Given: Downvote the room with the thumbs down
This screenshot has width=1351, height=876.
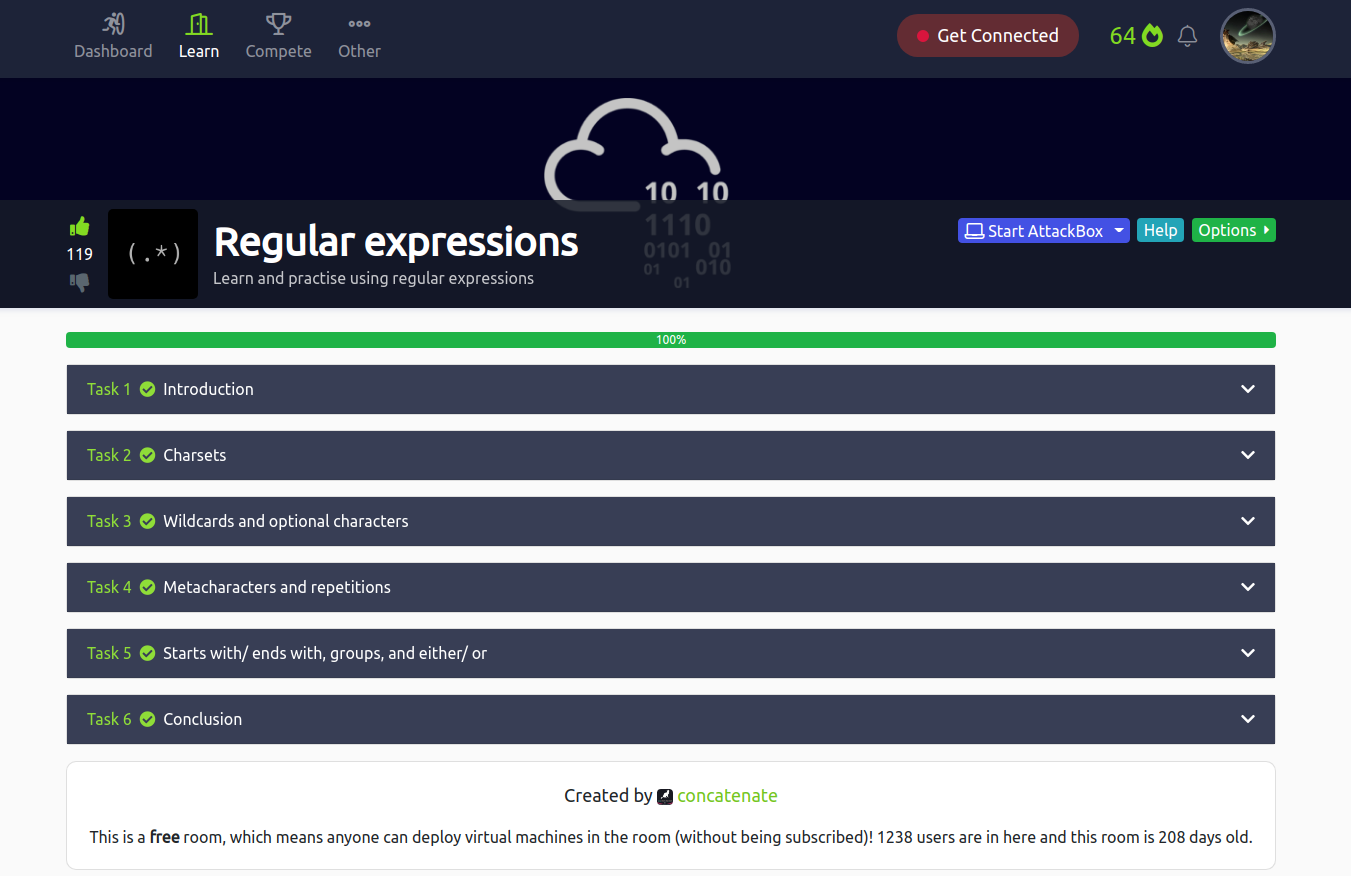Looking at the screenshot, I should (x=79, y=282).
